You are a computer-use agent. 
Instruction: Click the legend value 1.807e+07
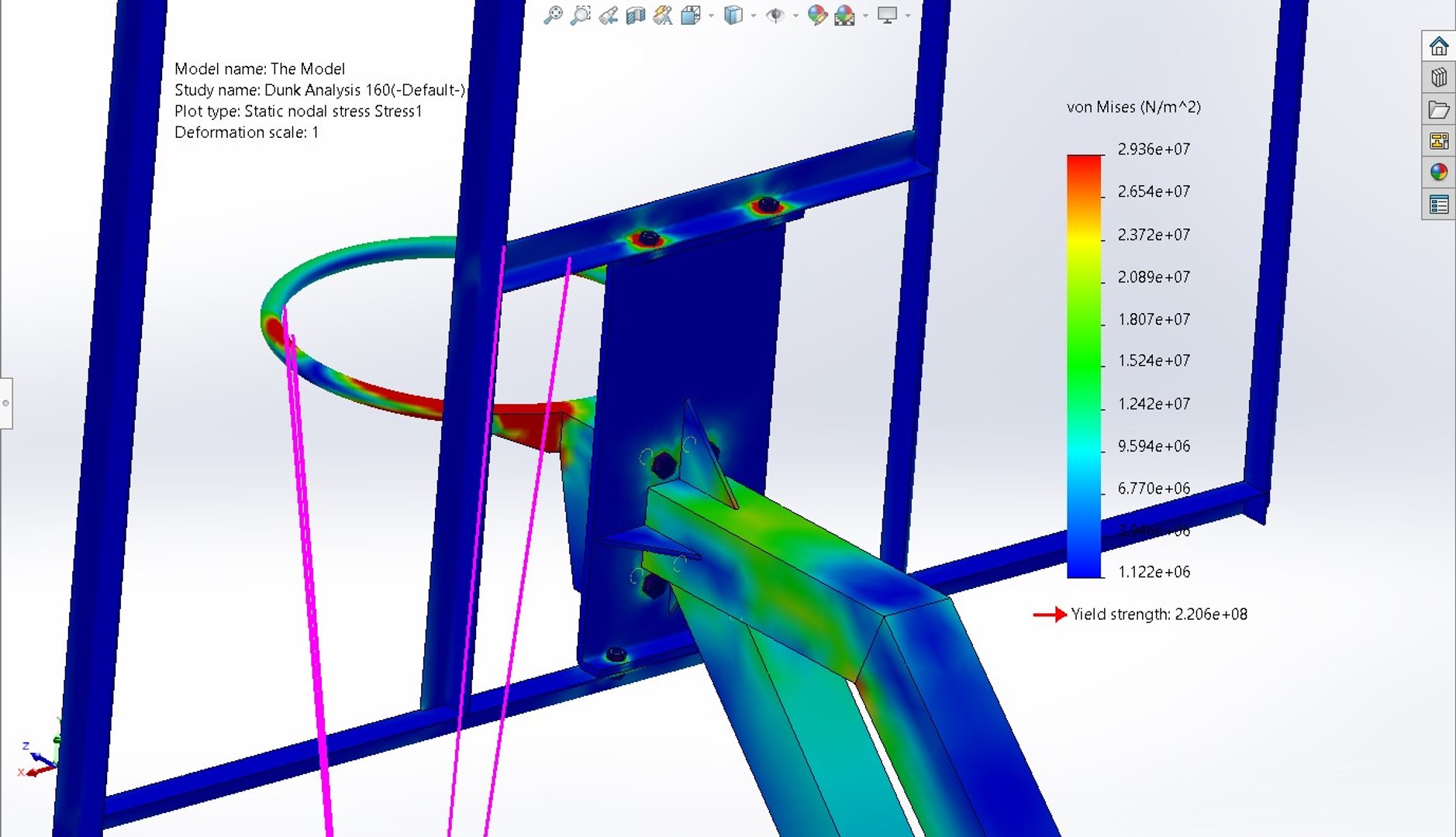1154,319
